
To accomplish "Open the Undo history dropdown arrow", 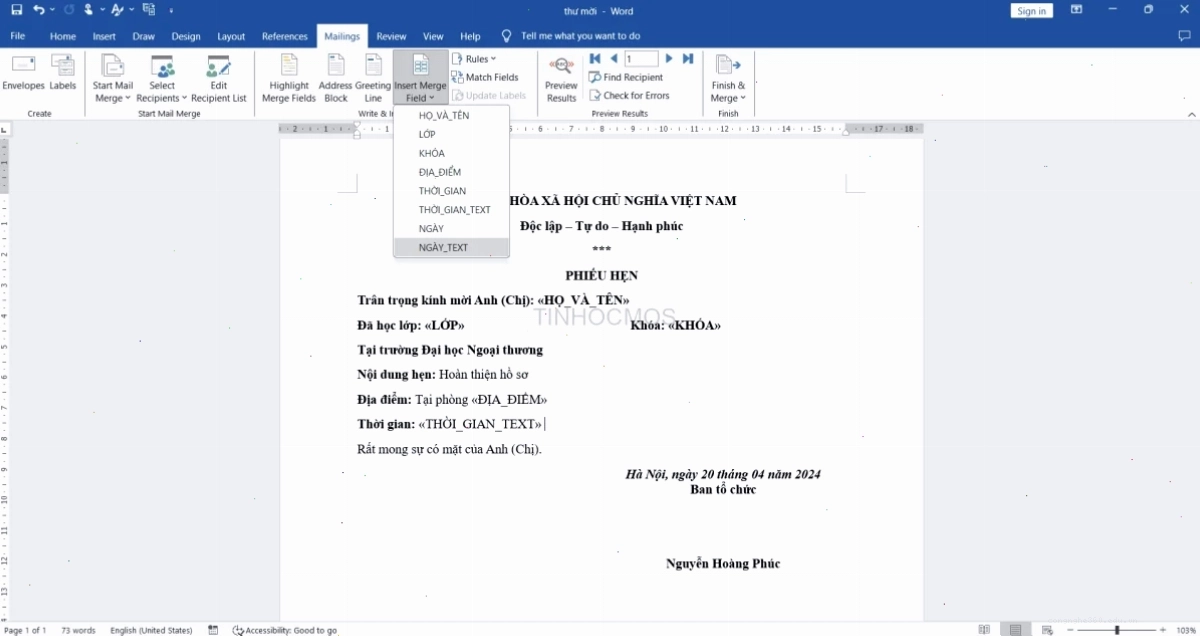I will pyautogui.click(x=52, y=10).
